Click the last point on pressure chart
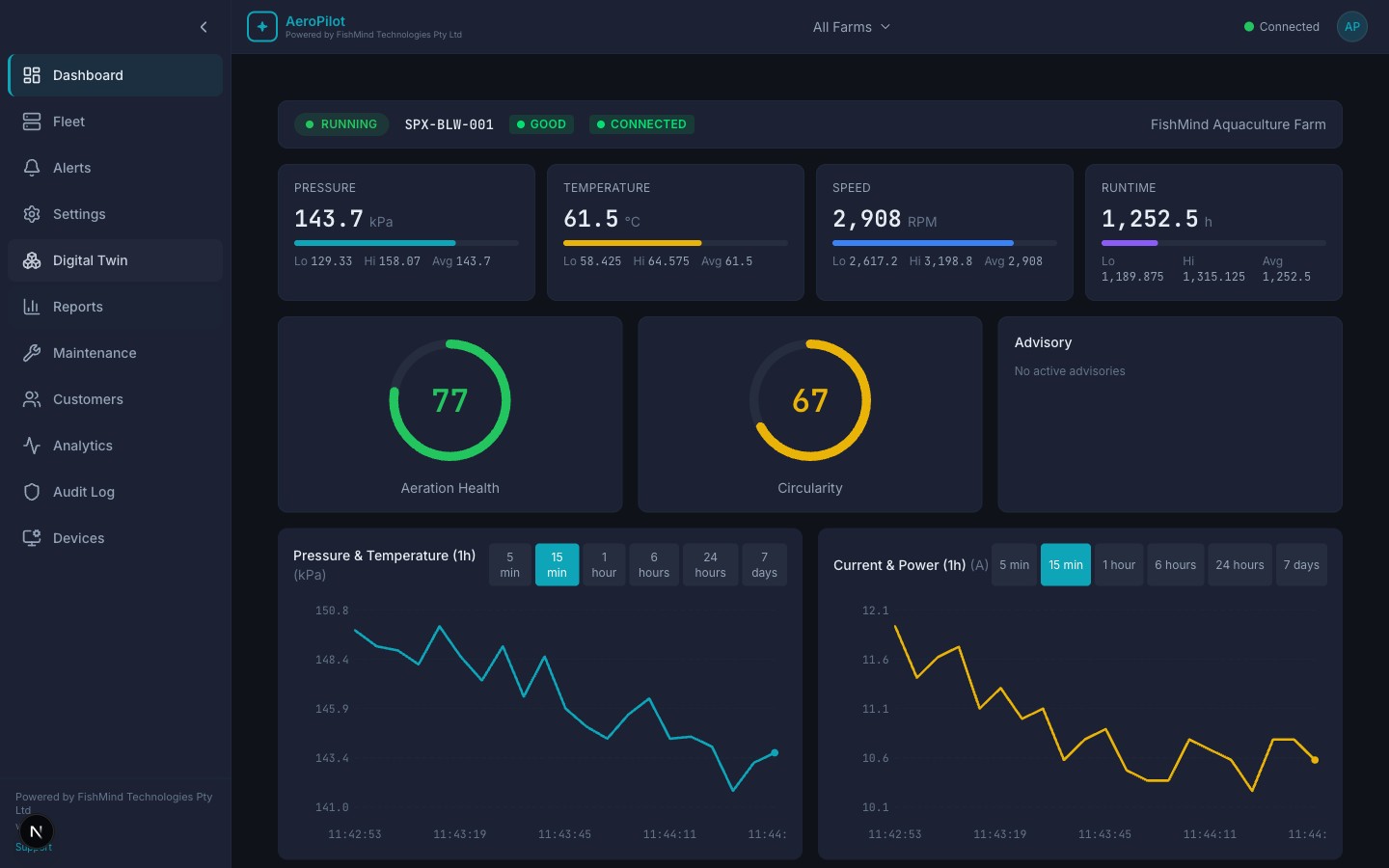The width and height of the screenshot is (1389, 868). coord(775,752)
